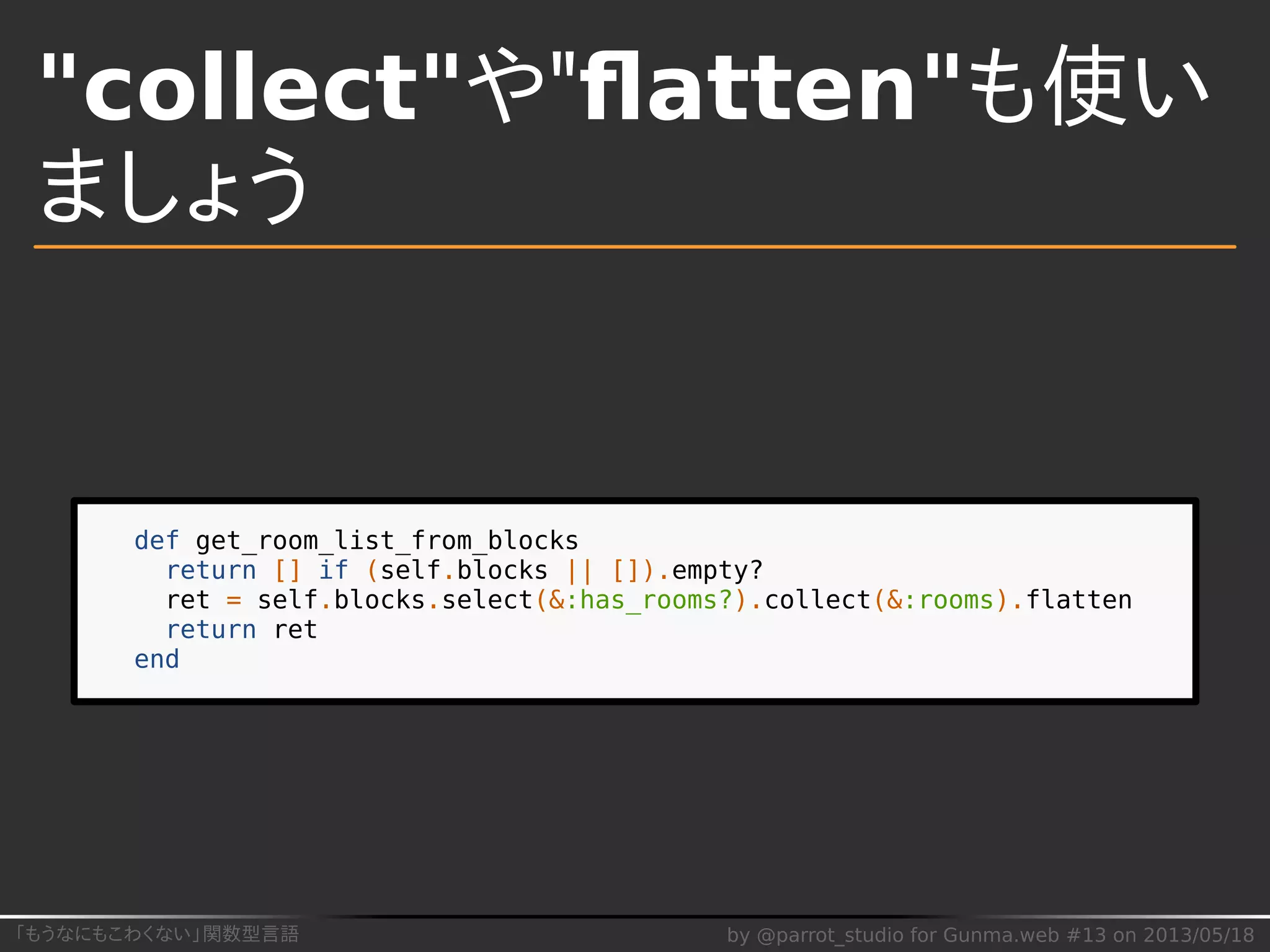The height and width of the screenshot is (952, 1270).
Task: Click the code line "def get_room_list_from_blocks"
Action: click(357, 540)
